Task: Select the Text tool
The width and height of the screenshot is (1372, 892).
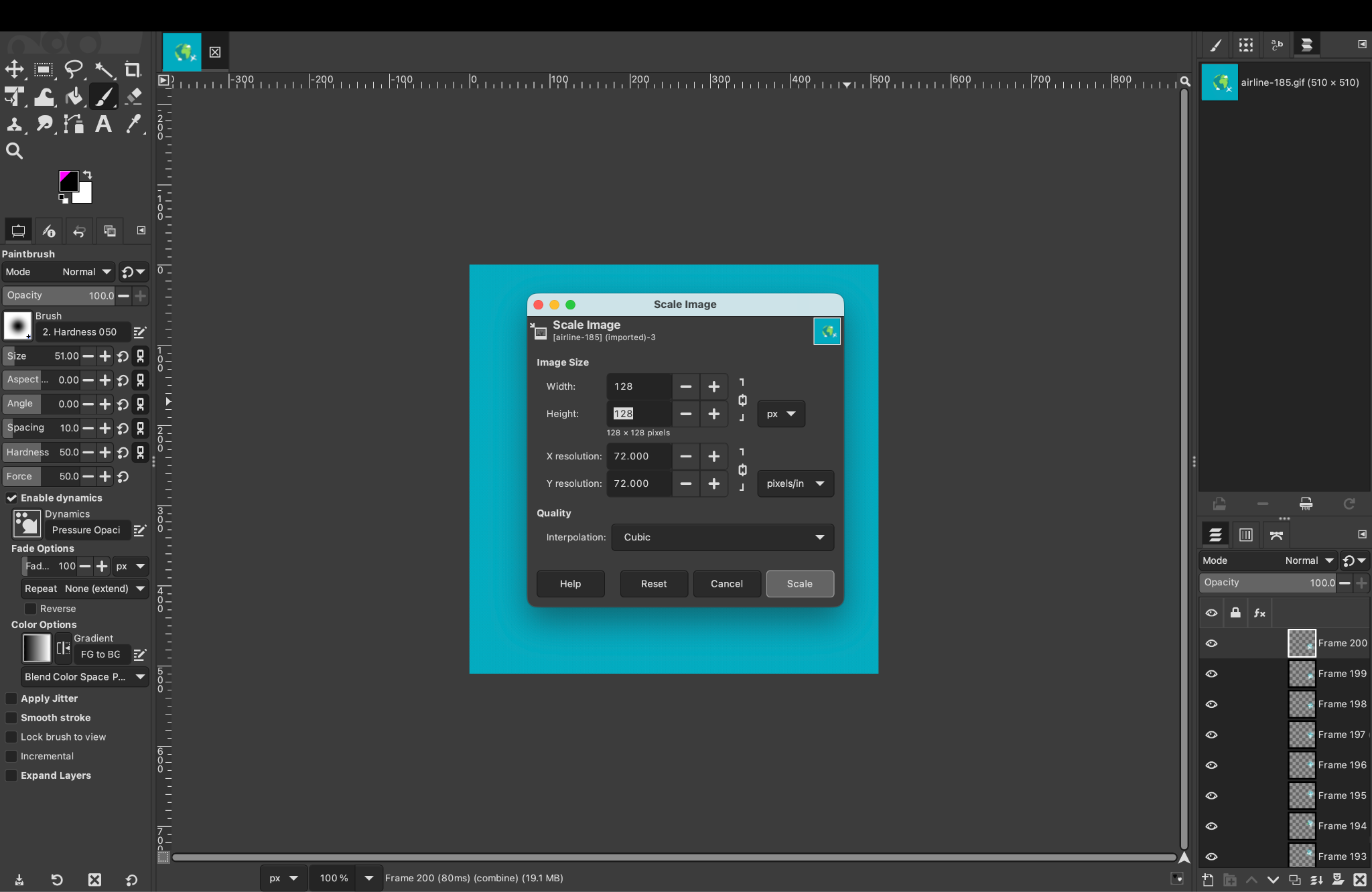Action: pyautogui.click(x=104, y=123)
